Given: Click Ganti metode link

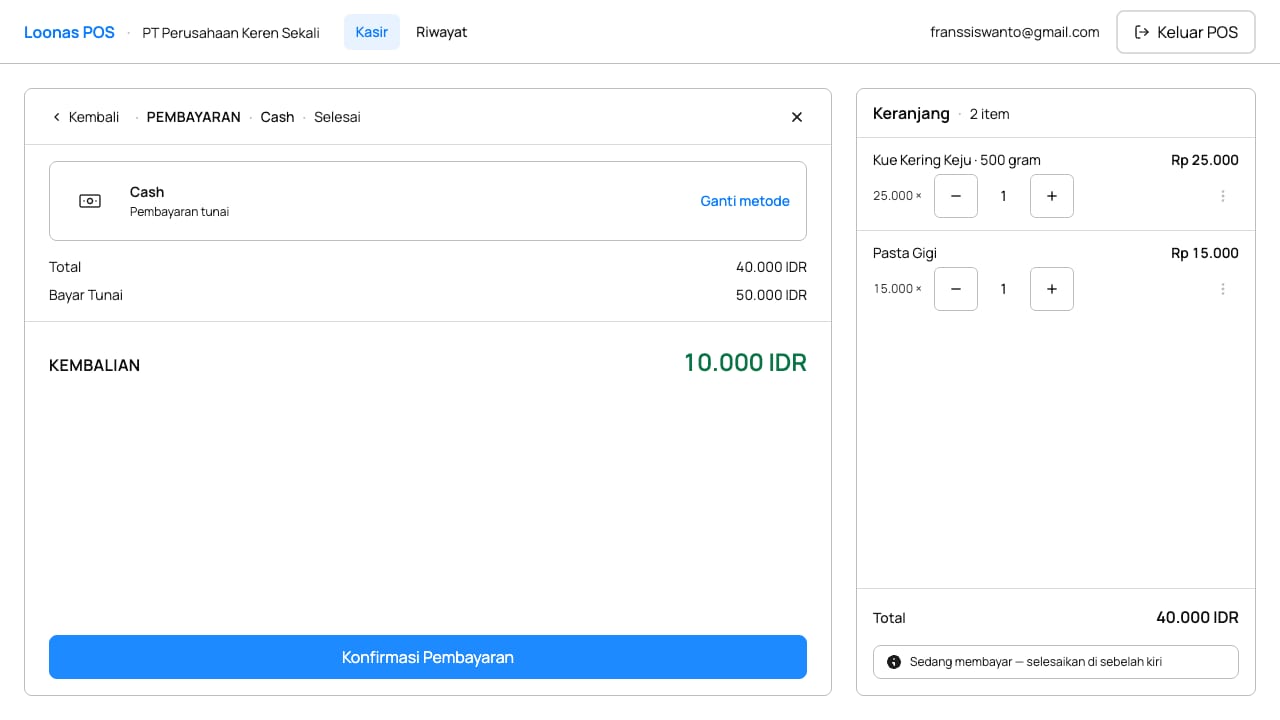Looking at the screenshot, I should 745,201.
